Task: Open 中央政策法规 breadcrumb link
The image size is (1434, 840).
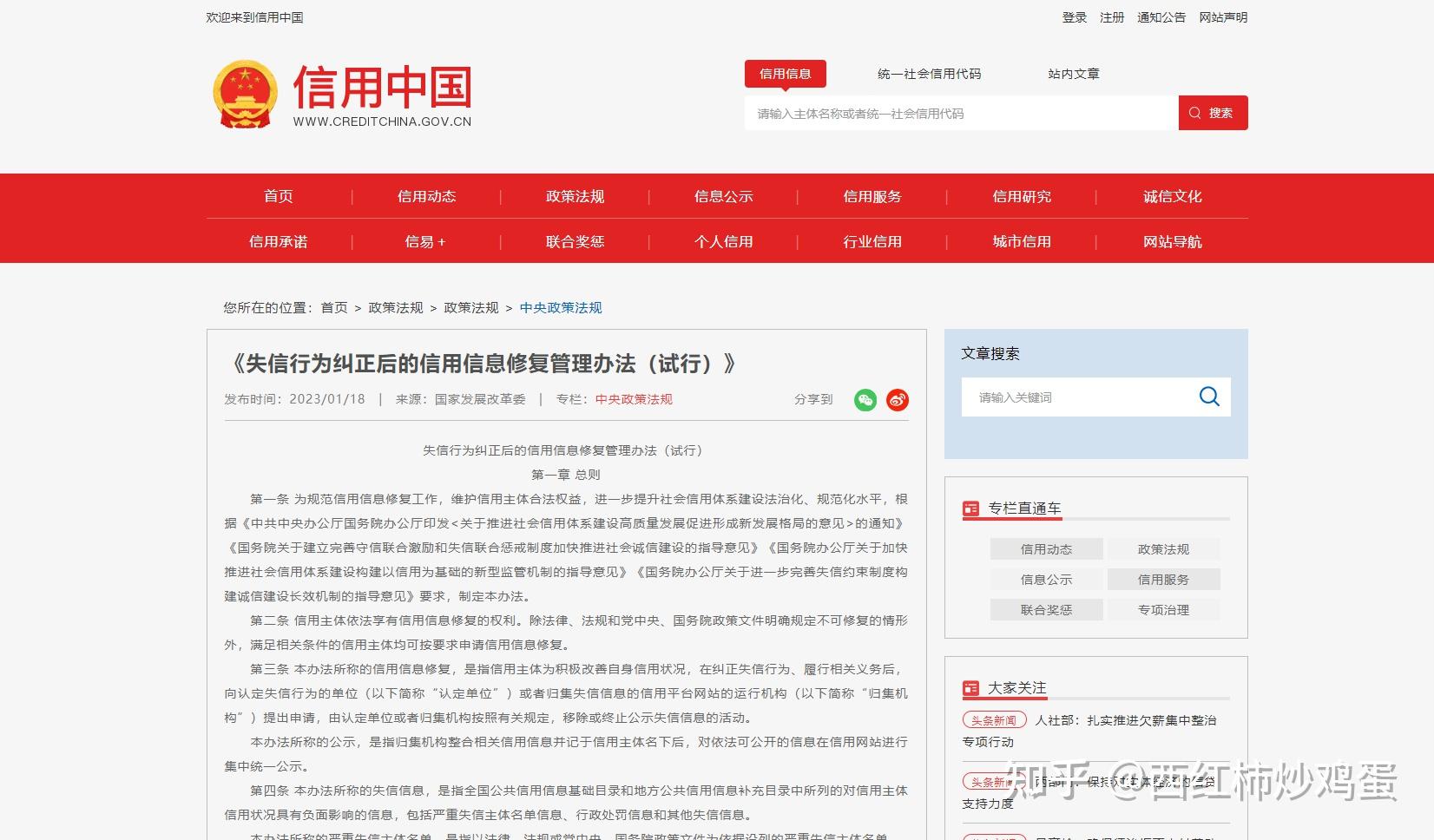Action: click(560, 307)
